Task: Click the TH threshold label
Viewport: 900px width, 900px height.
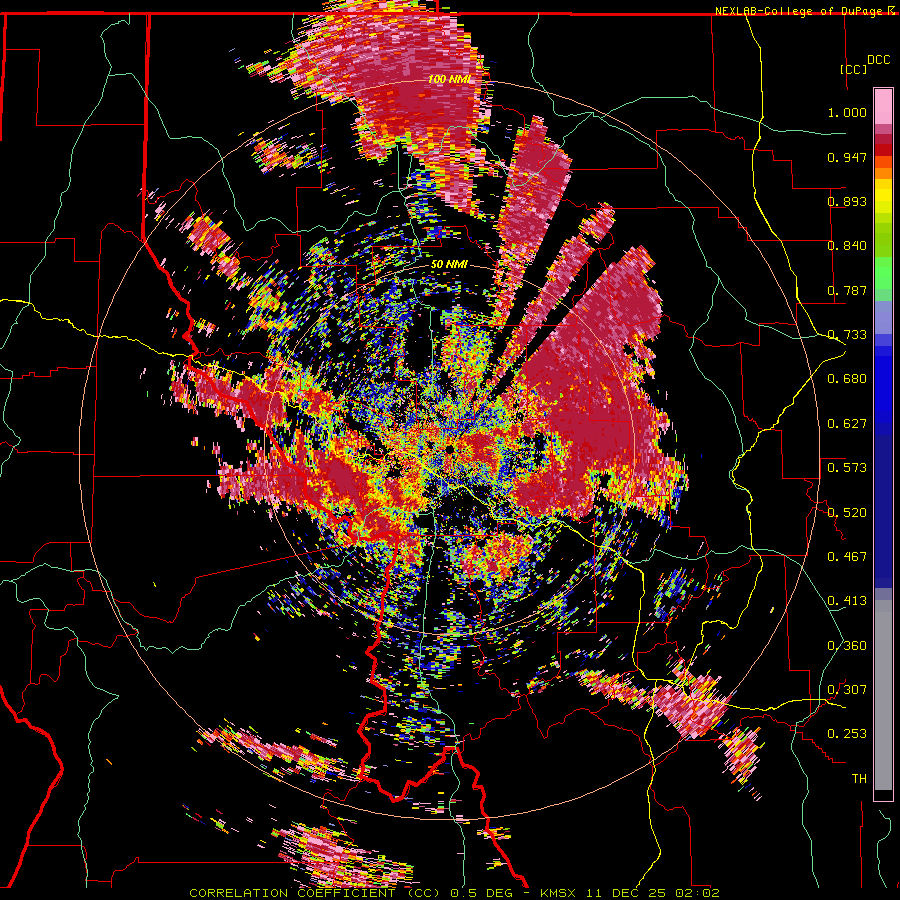Action: coord(859,779)
